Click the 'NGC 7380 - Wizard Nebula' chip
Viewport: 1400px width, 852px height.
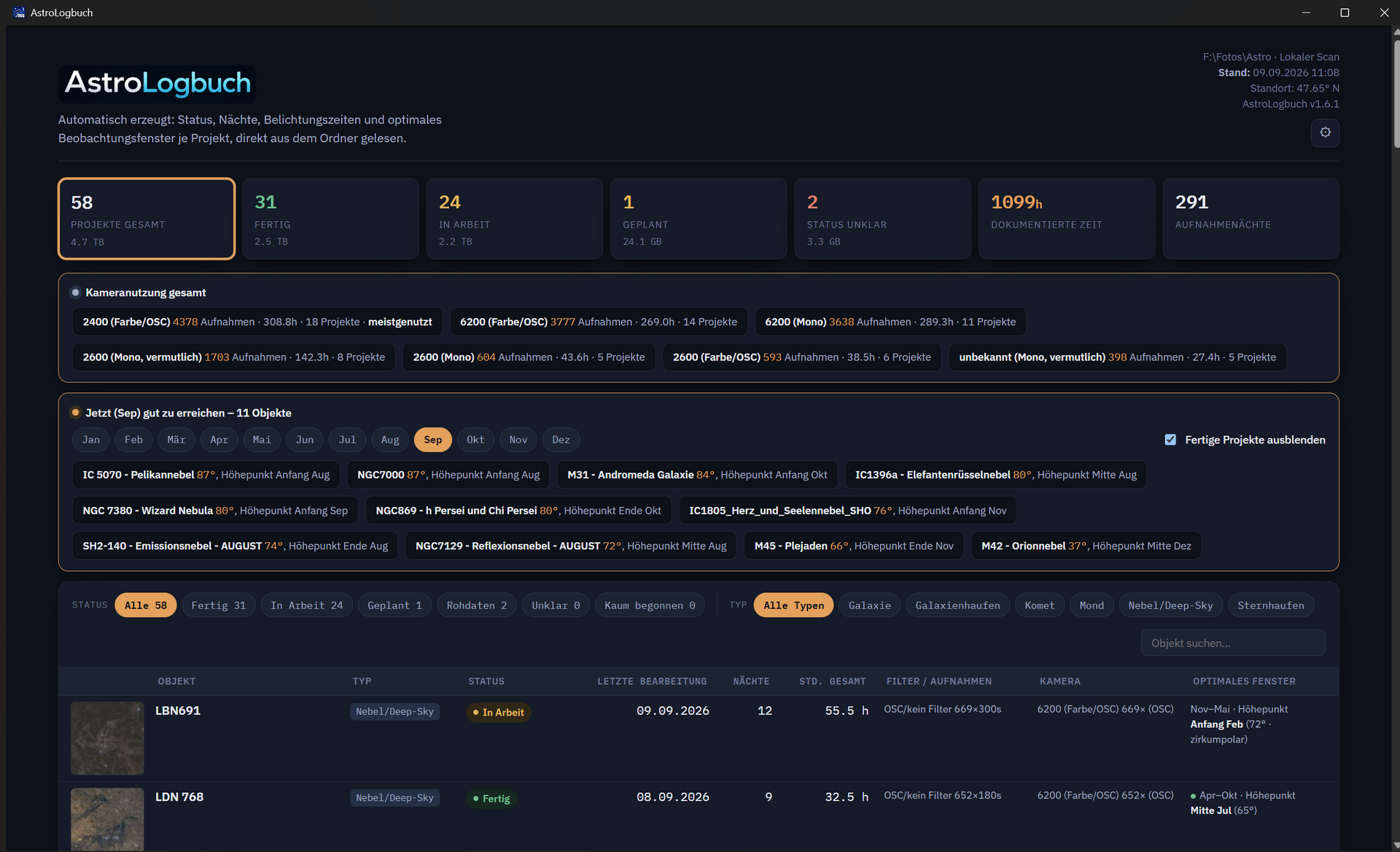(x=215, y=511)
